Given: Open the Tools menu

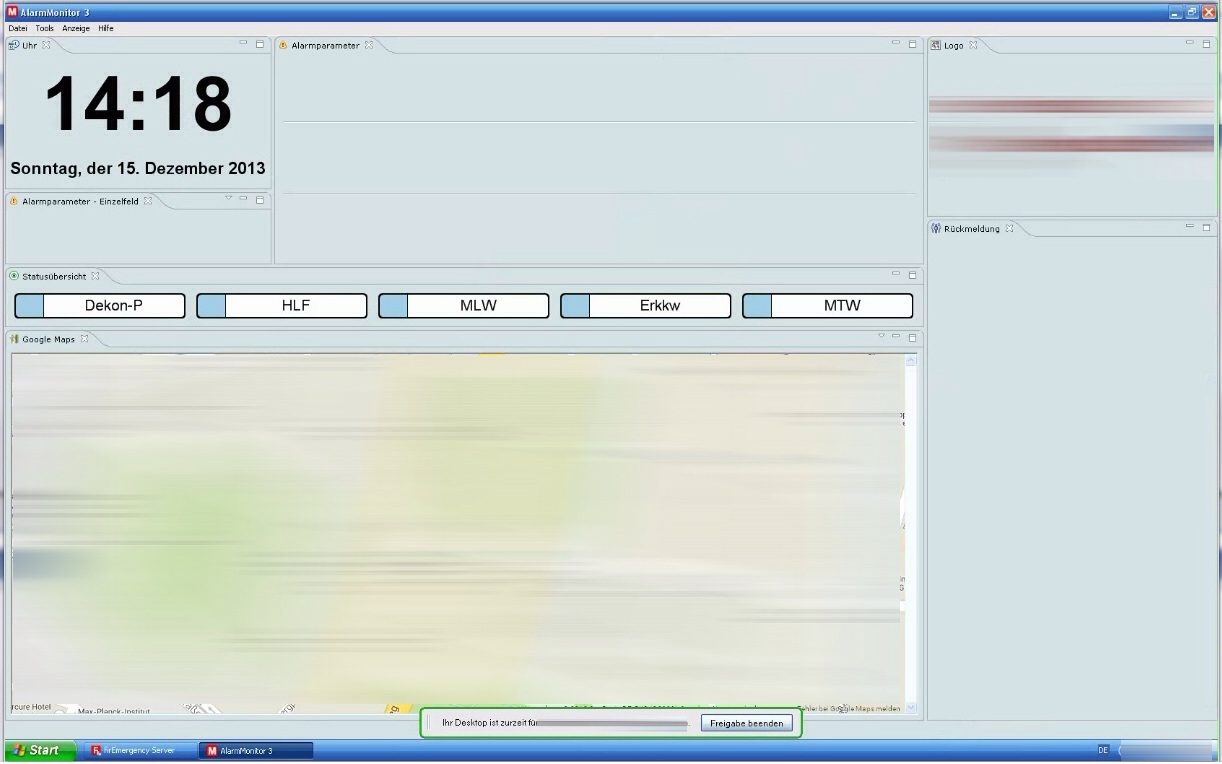Looking at the screenshot, I should coord(45,28).
